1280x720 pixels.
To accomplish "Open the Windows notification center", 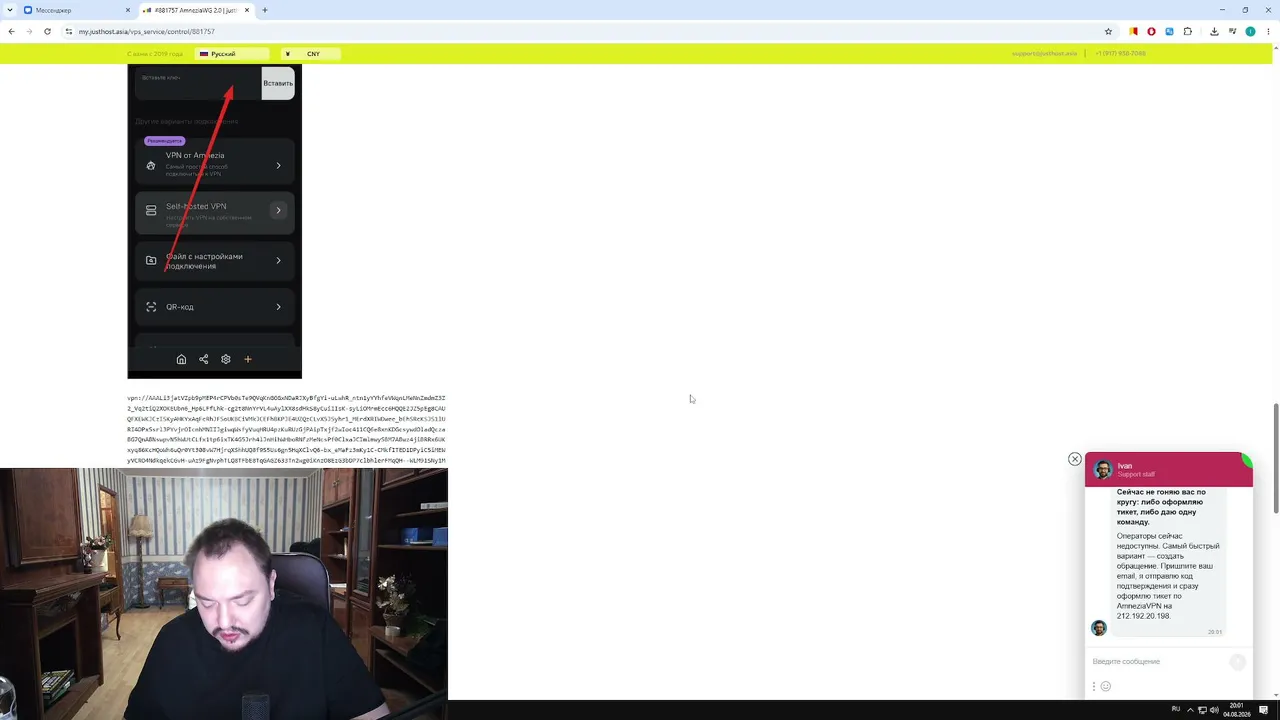I will [1264, 709].
